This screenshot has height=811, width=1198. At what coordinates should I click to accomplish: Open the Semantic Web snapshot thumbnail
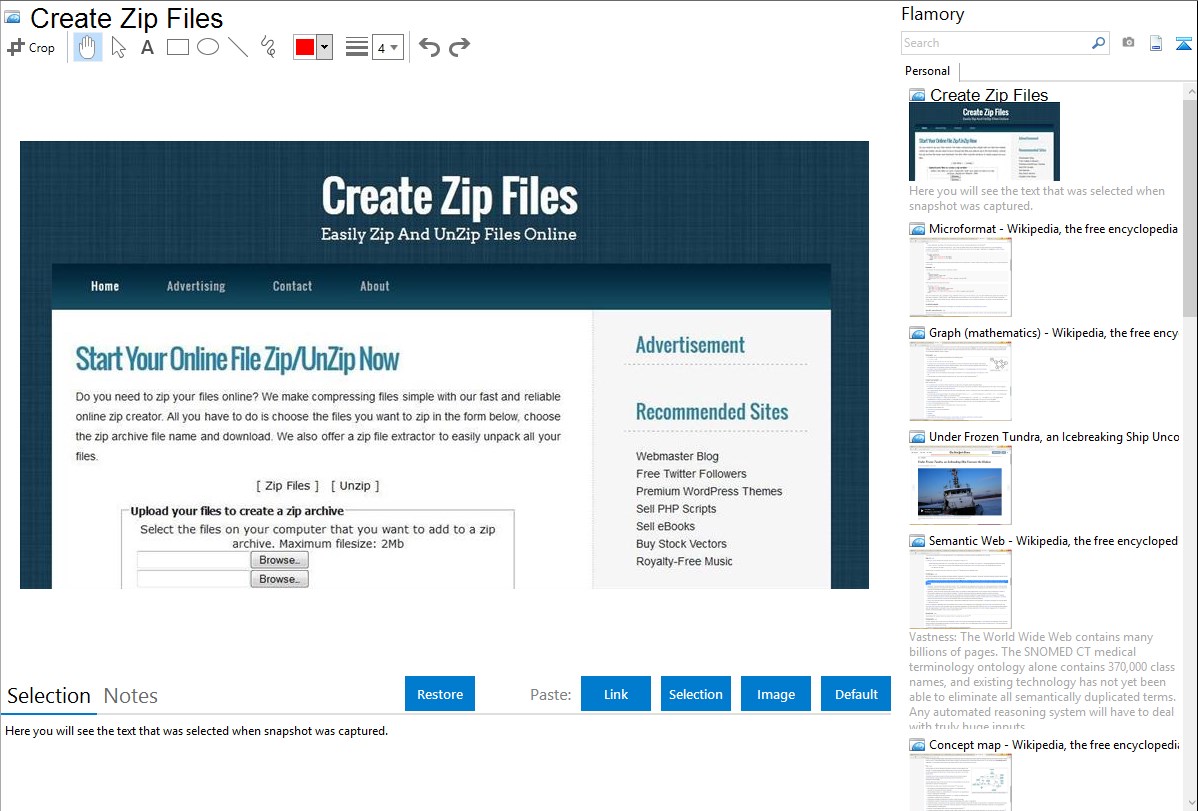coord(960,589)
